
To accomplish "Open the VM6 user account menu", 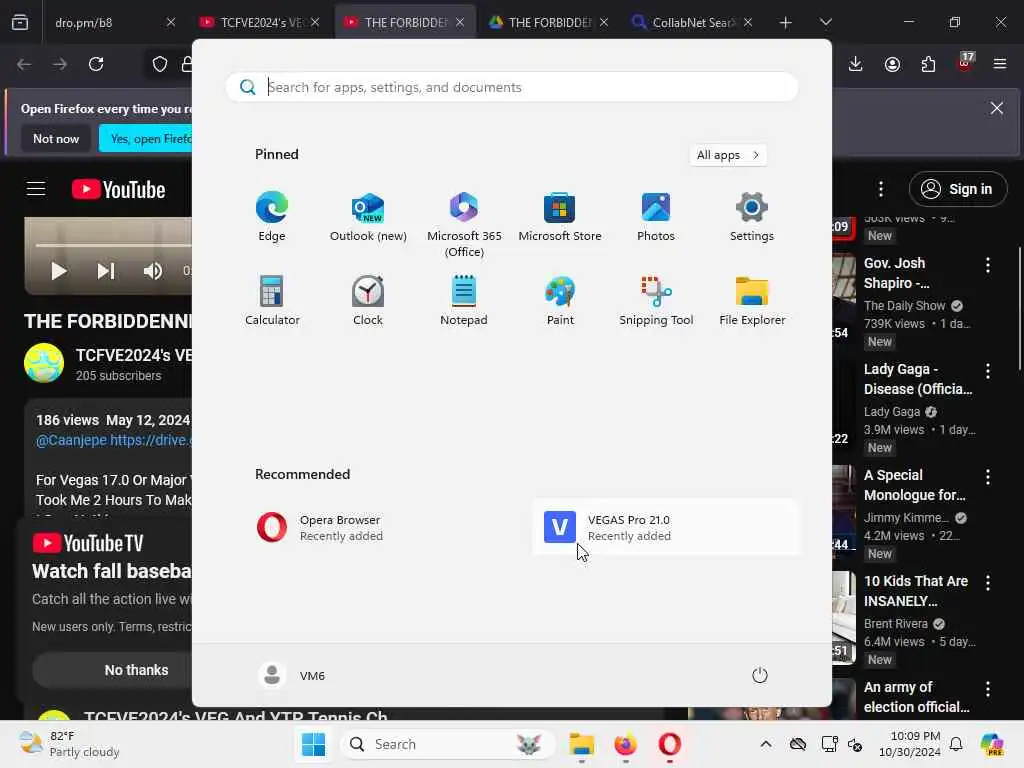I will click(292, 675).
